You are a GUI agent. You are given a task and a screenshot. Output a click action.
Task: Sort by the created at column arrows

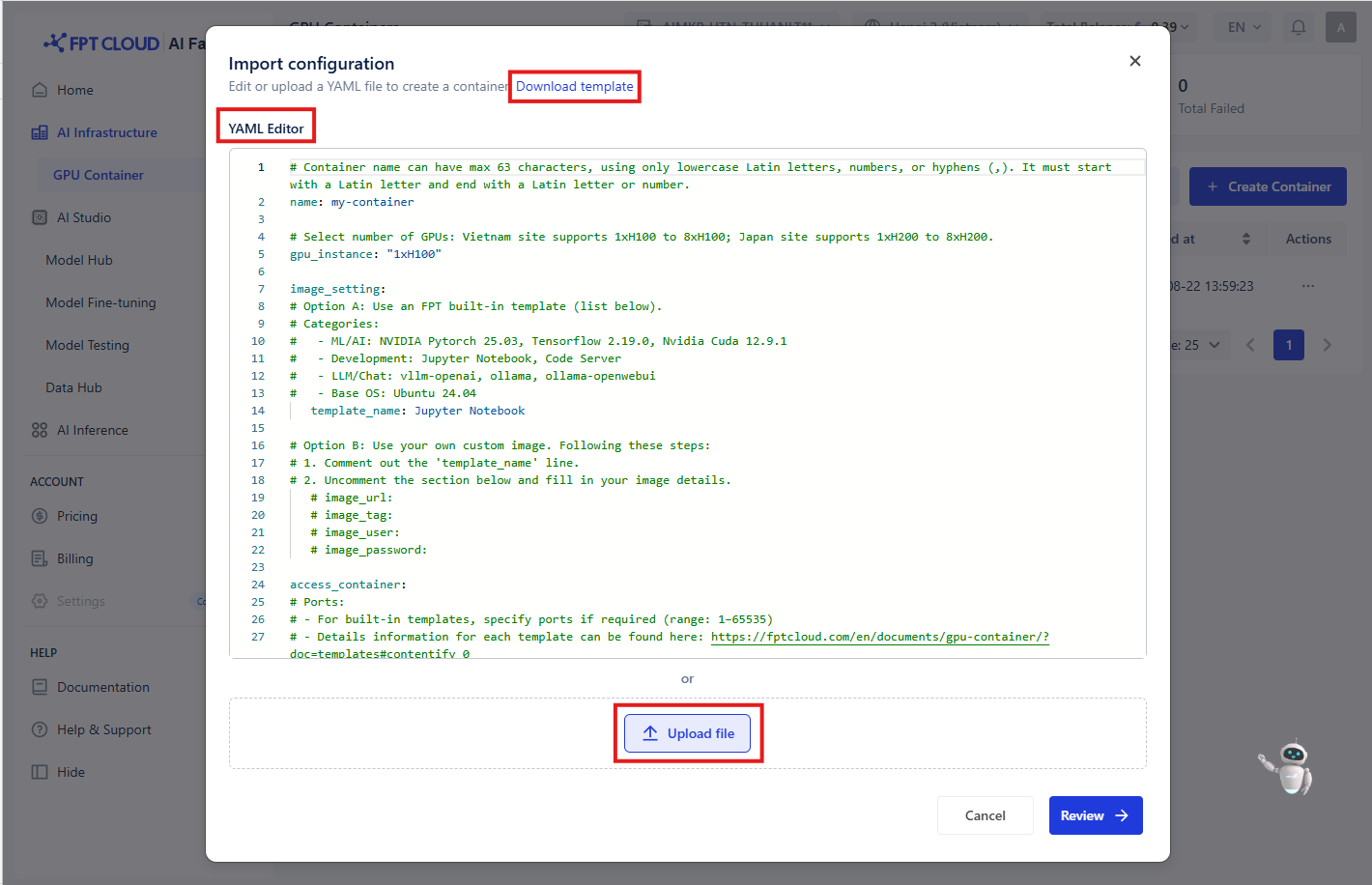click(1246, 239)
